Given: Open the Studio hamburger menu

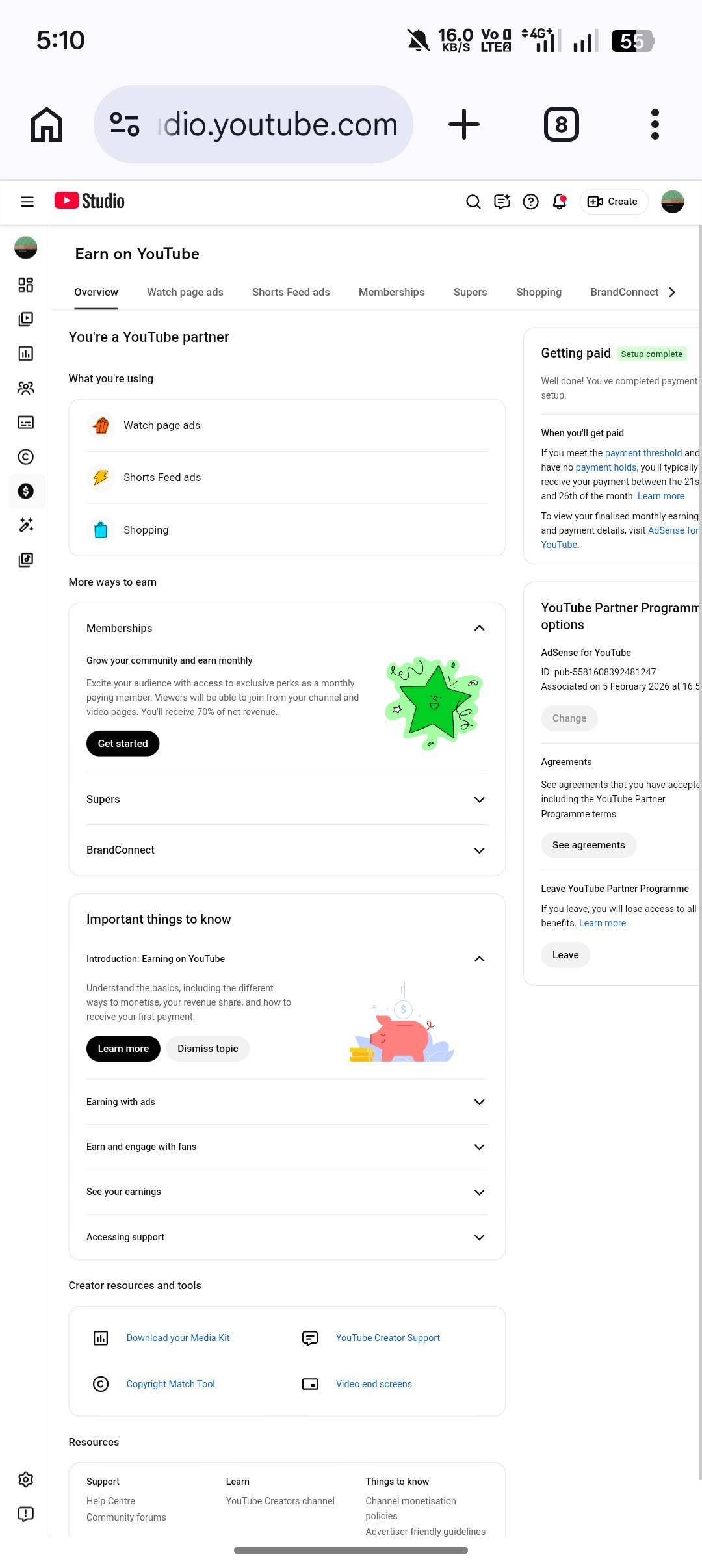Looking at the screenshot, I should click(x=27, y=202).
